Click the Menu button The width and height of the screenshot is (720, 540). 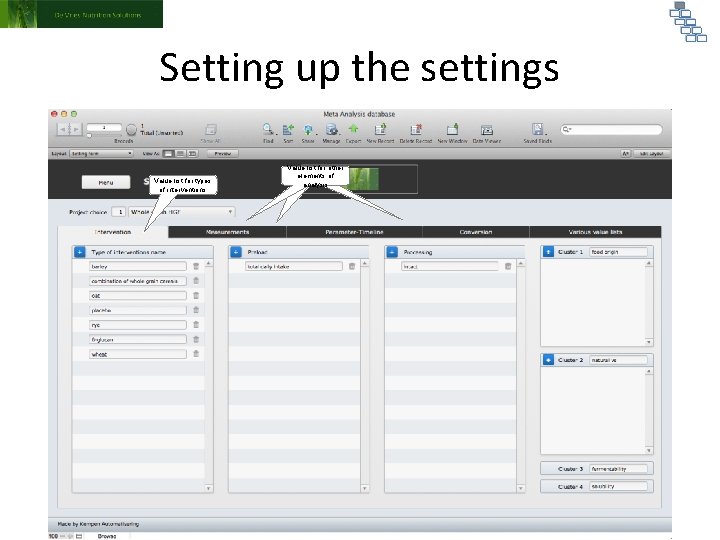click(106, 182)
